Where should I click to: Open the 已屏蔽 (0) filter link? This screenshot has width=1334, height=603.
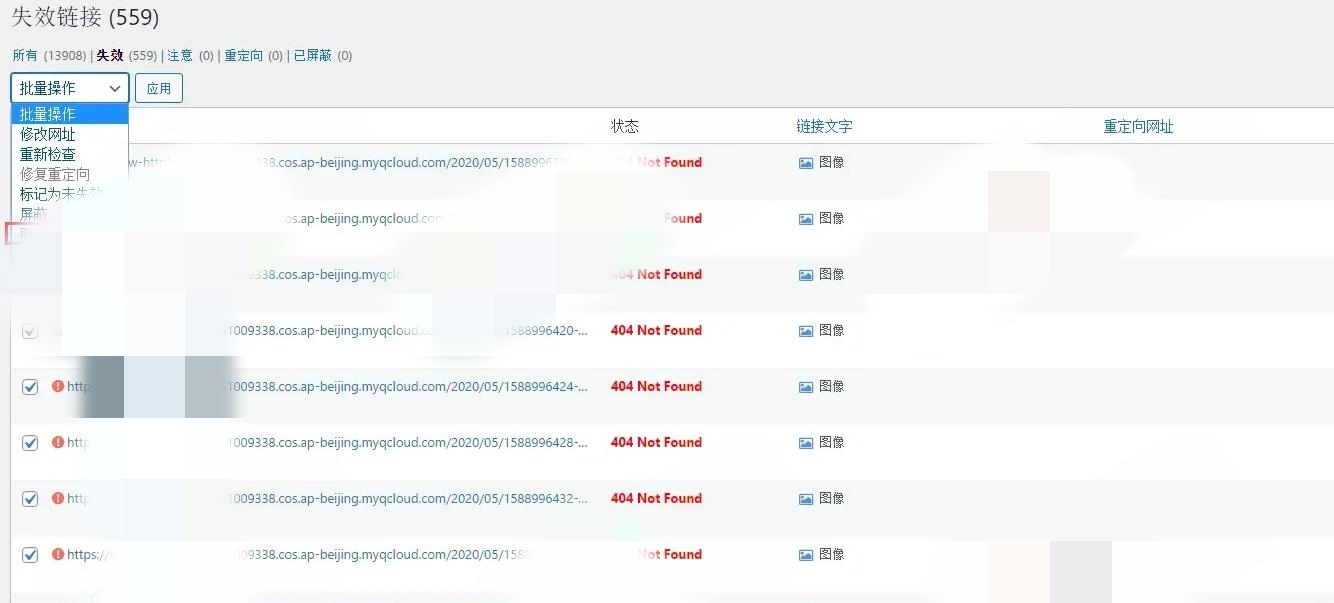[312, 56]
